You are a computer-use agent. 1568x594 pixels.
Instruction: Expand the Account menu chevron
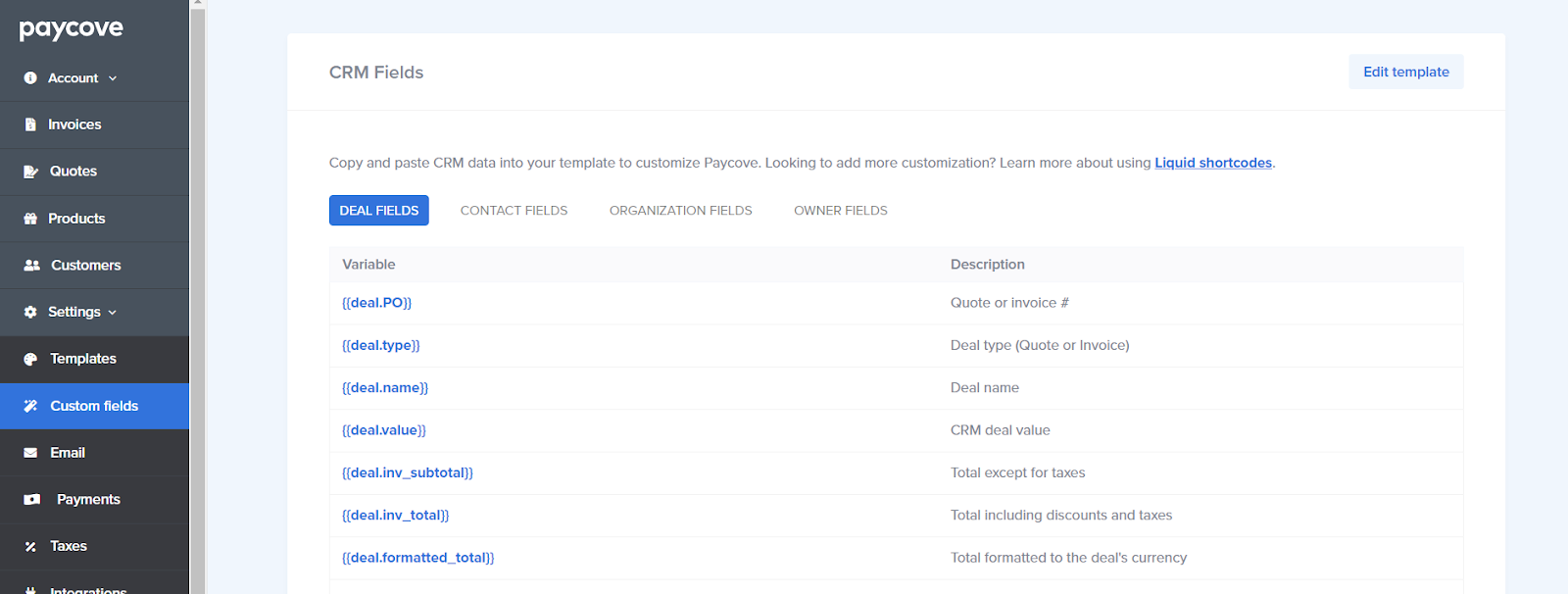(x=113, y=78)
